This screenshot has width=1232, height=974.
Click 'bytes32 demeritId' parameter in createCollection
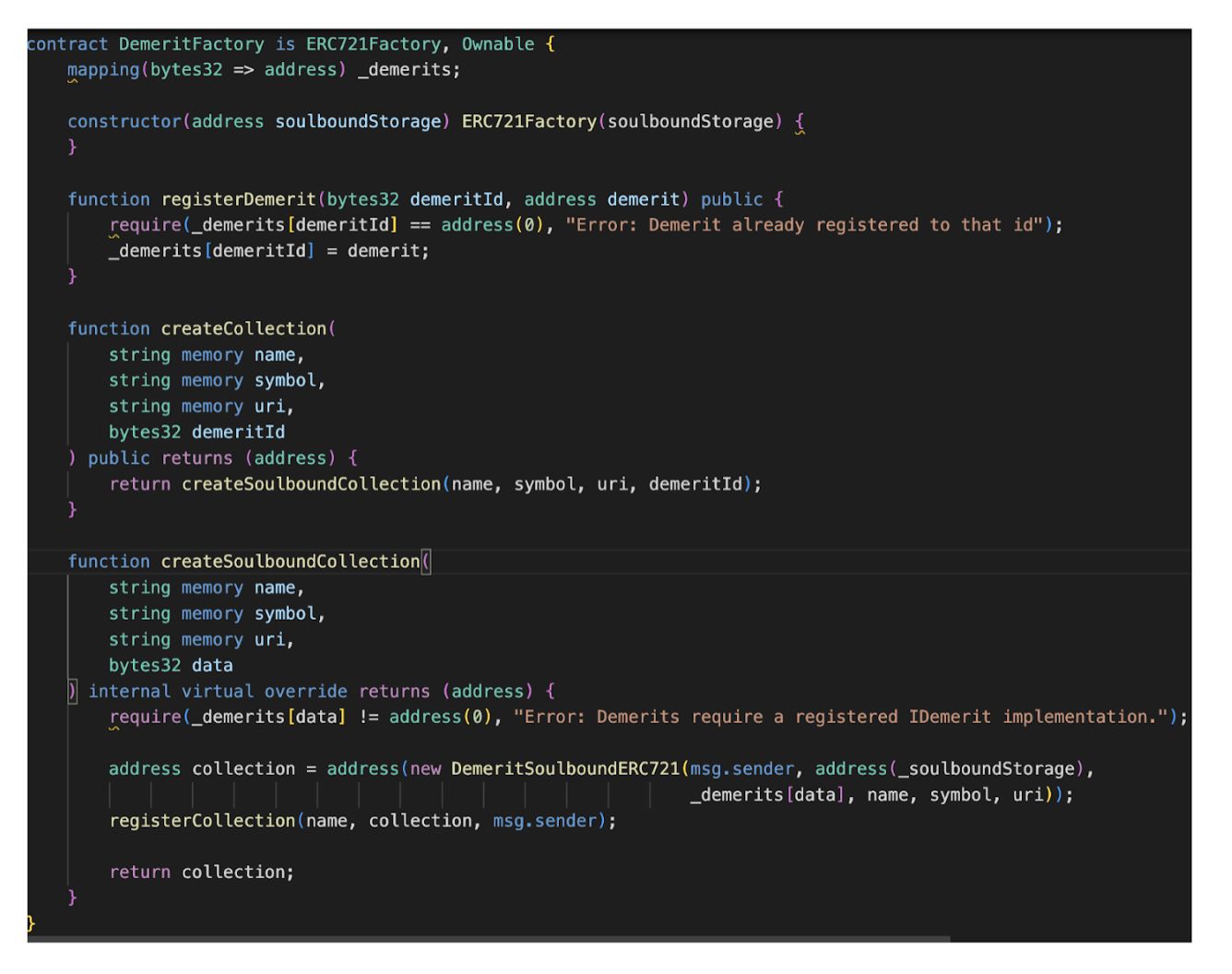(x=197, y=432)
